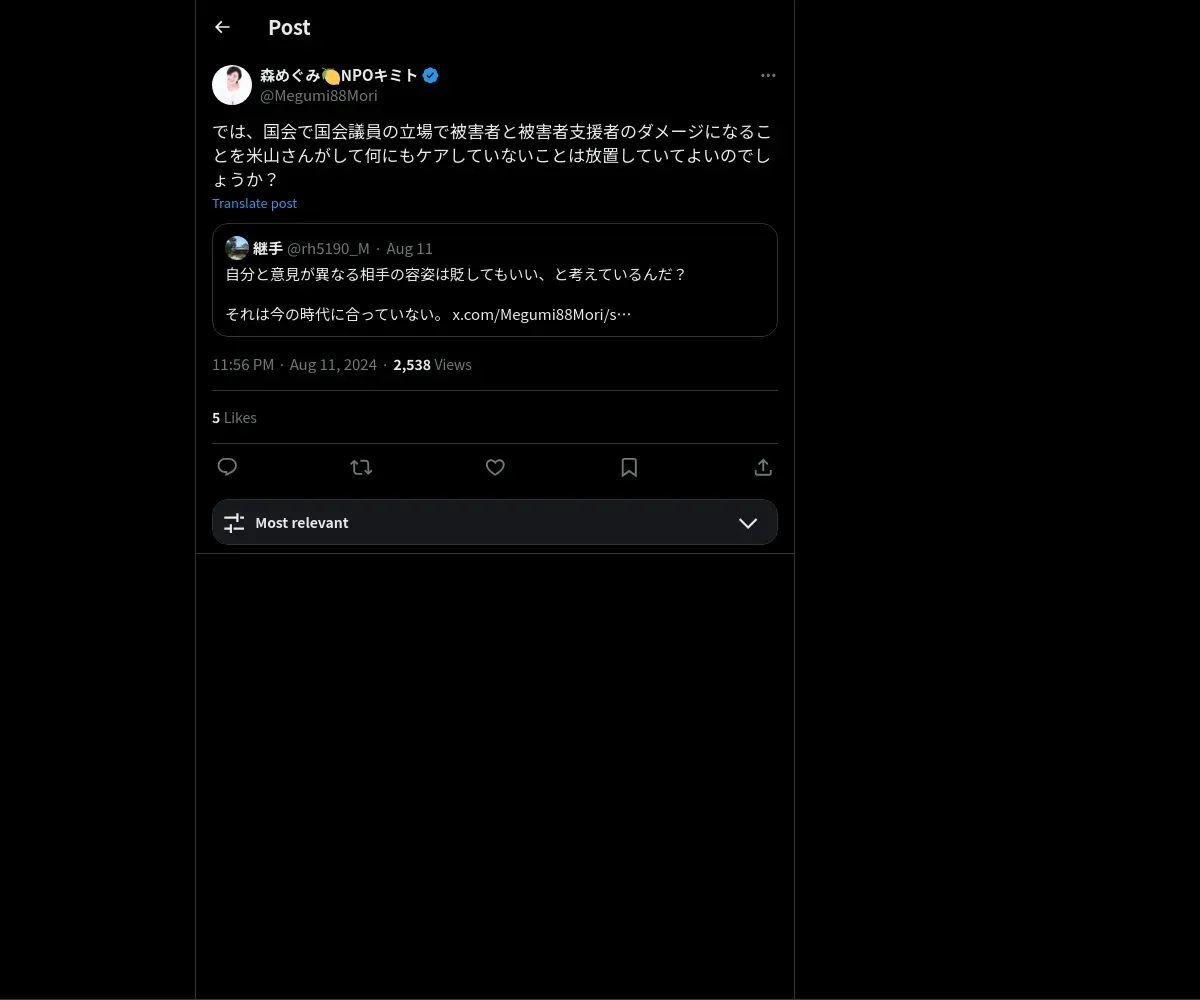
Task: Go back with the arrow icon
Action: point(222,27)
